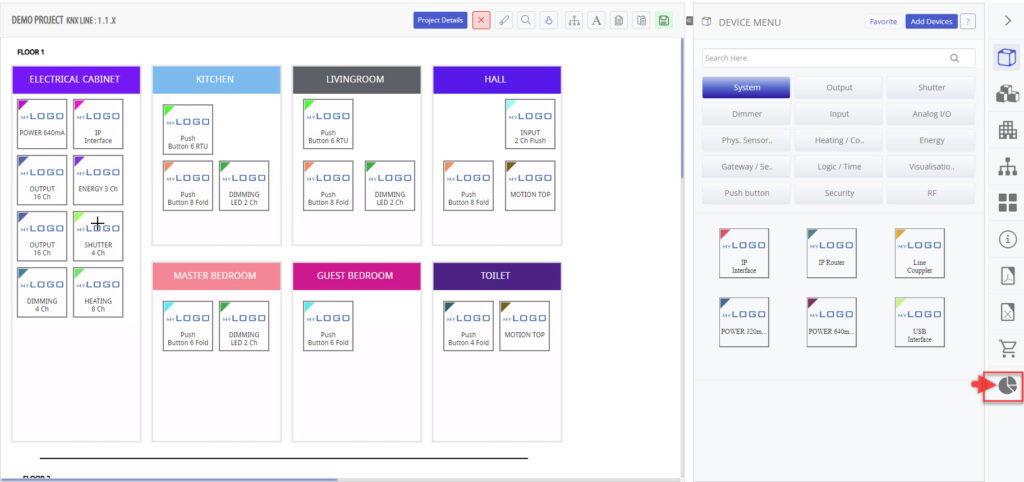This screenshot has height=482, width=1024.
Task: Select INPUT 2 Ch Flush device in Hall
Action: coord(530,124)
